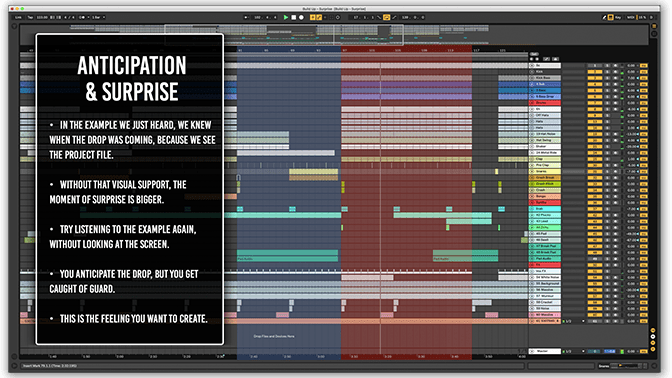The image size is (672, 378).
Task: Click the Insert Mark status bar text
Action: click(x=50, y=366)
